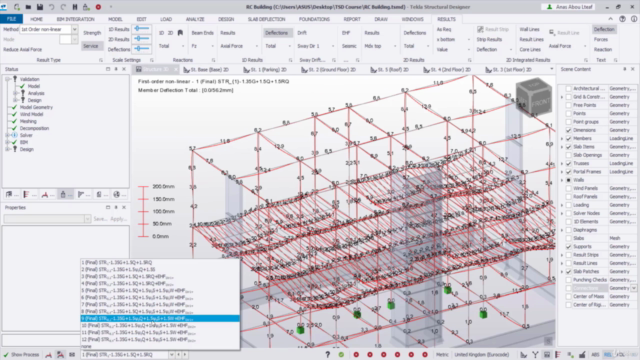
Task: Open the Total dropdown in Reactions group
Action: [182, 46]
